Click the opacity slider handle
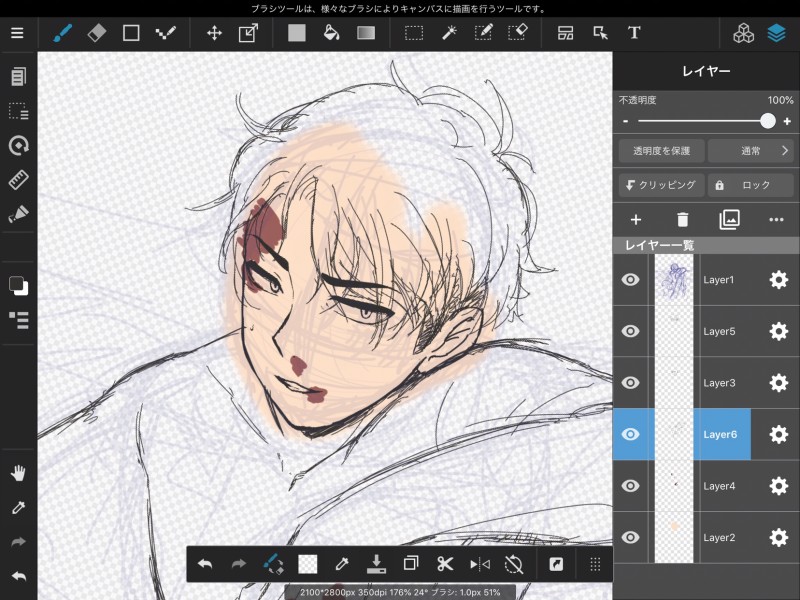 click(x=767, y=121)
